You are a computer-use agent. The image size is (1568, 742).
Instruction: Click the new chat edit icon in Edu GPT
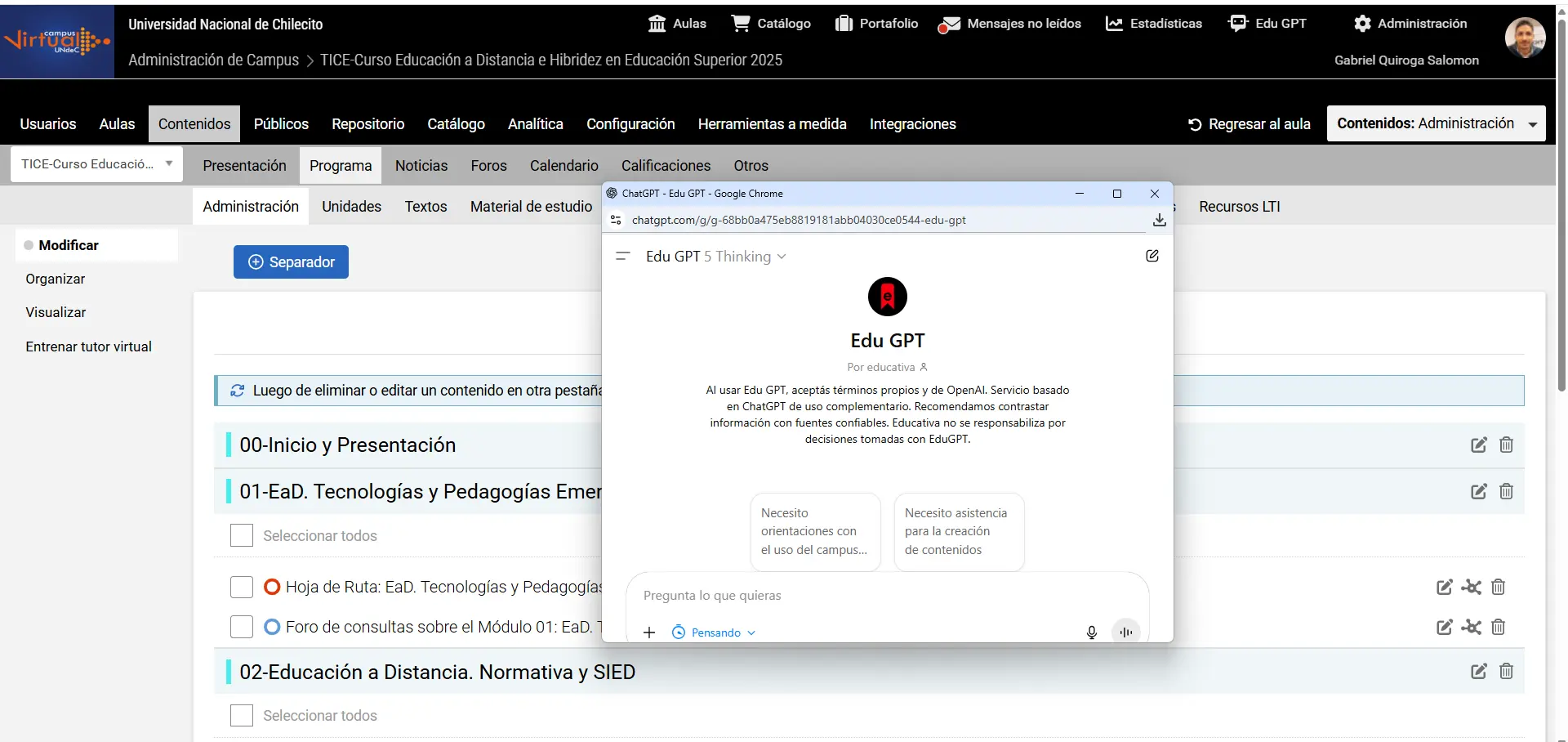click(1151, 256)
